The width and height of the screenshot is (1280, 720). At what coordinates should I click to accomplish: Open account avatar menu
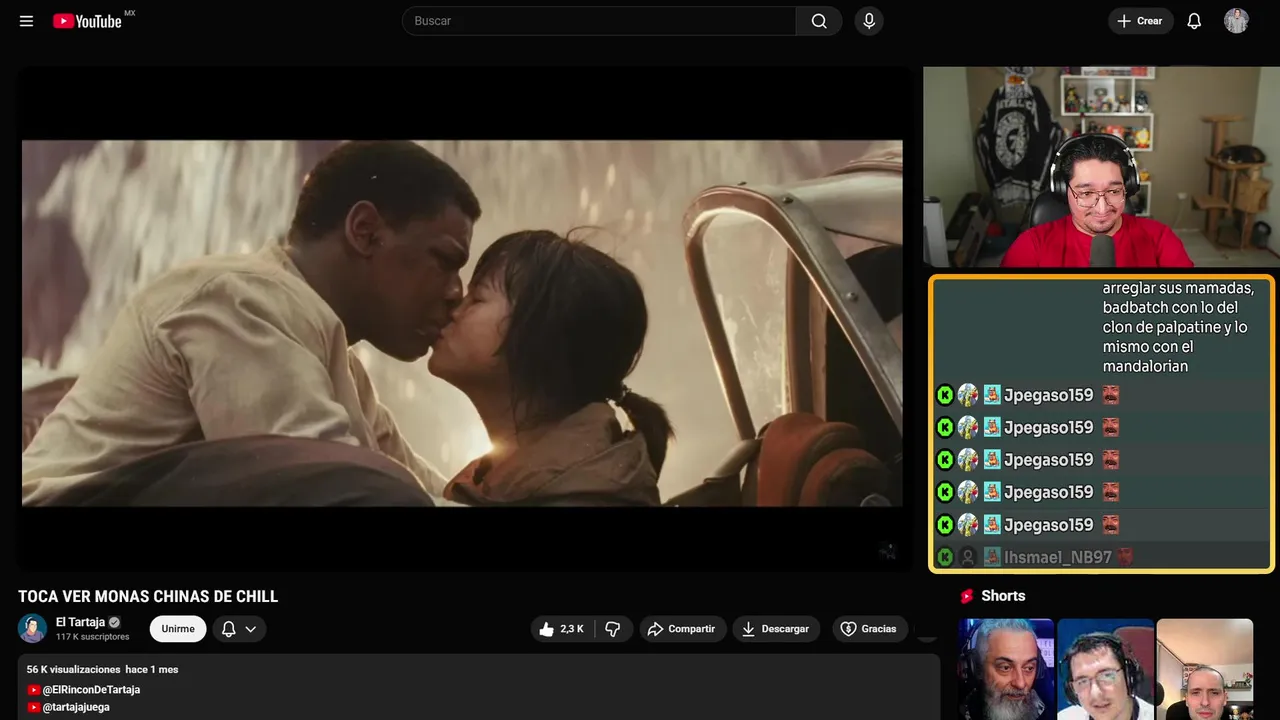[x=1236, y=21]
